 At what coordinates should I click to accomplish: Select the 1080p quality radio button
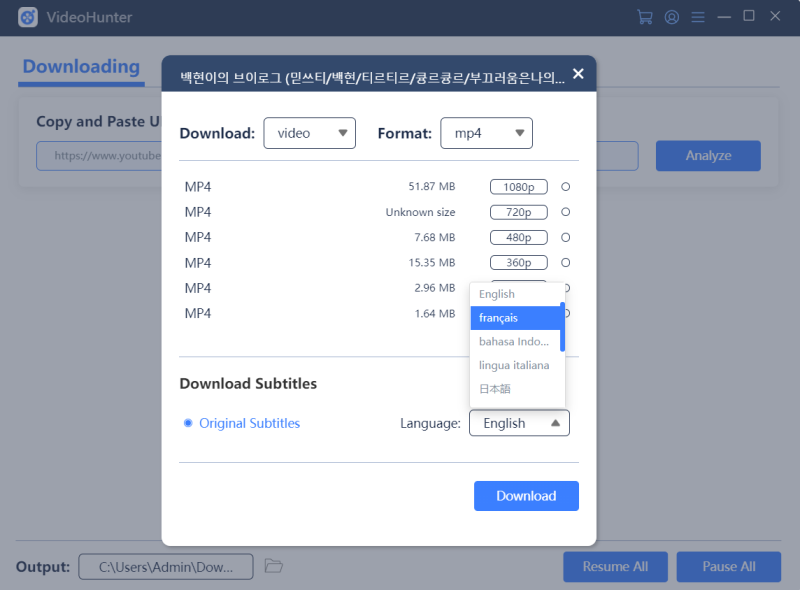565,187
